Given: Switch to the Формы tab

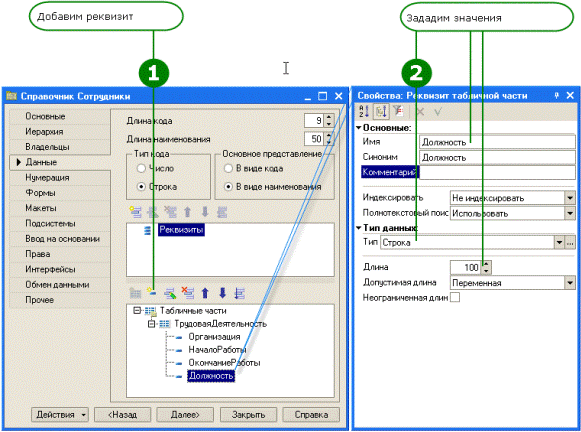Looking at the screenshot, I should point(60,193).
